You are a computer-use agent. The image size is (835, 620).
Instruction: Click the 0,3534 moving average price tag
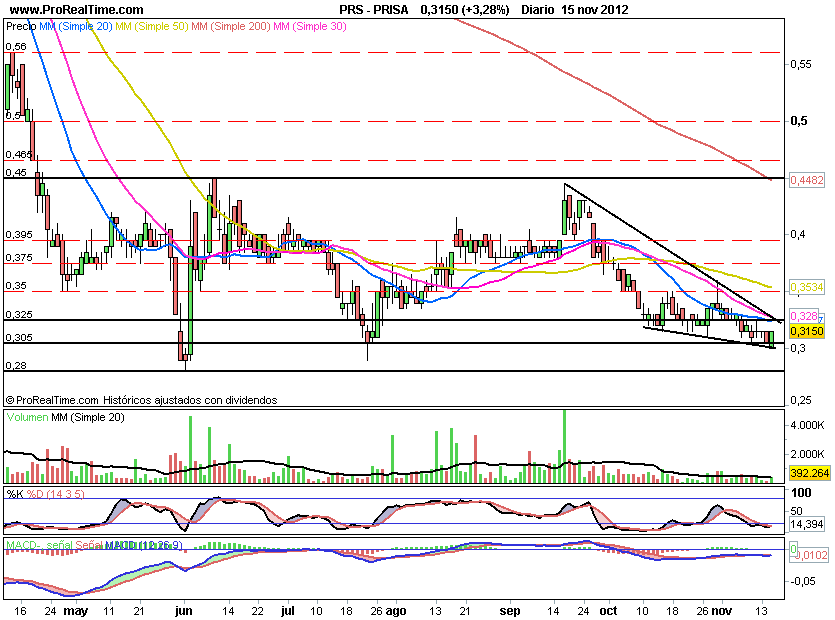coord(805,288)
